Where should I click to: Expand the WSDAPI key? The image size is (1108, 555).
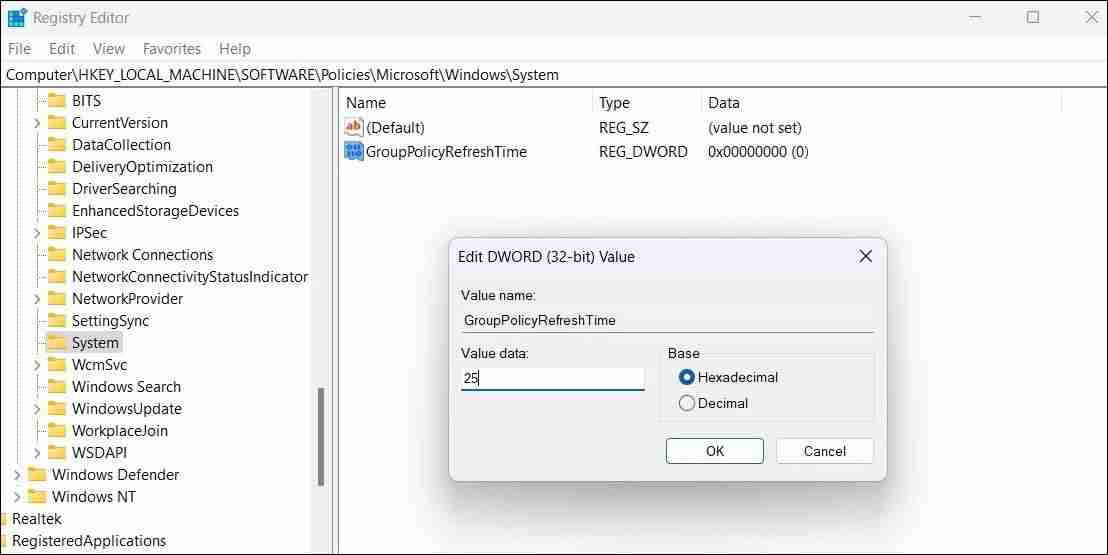click(x=37, y=452)
